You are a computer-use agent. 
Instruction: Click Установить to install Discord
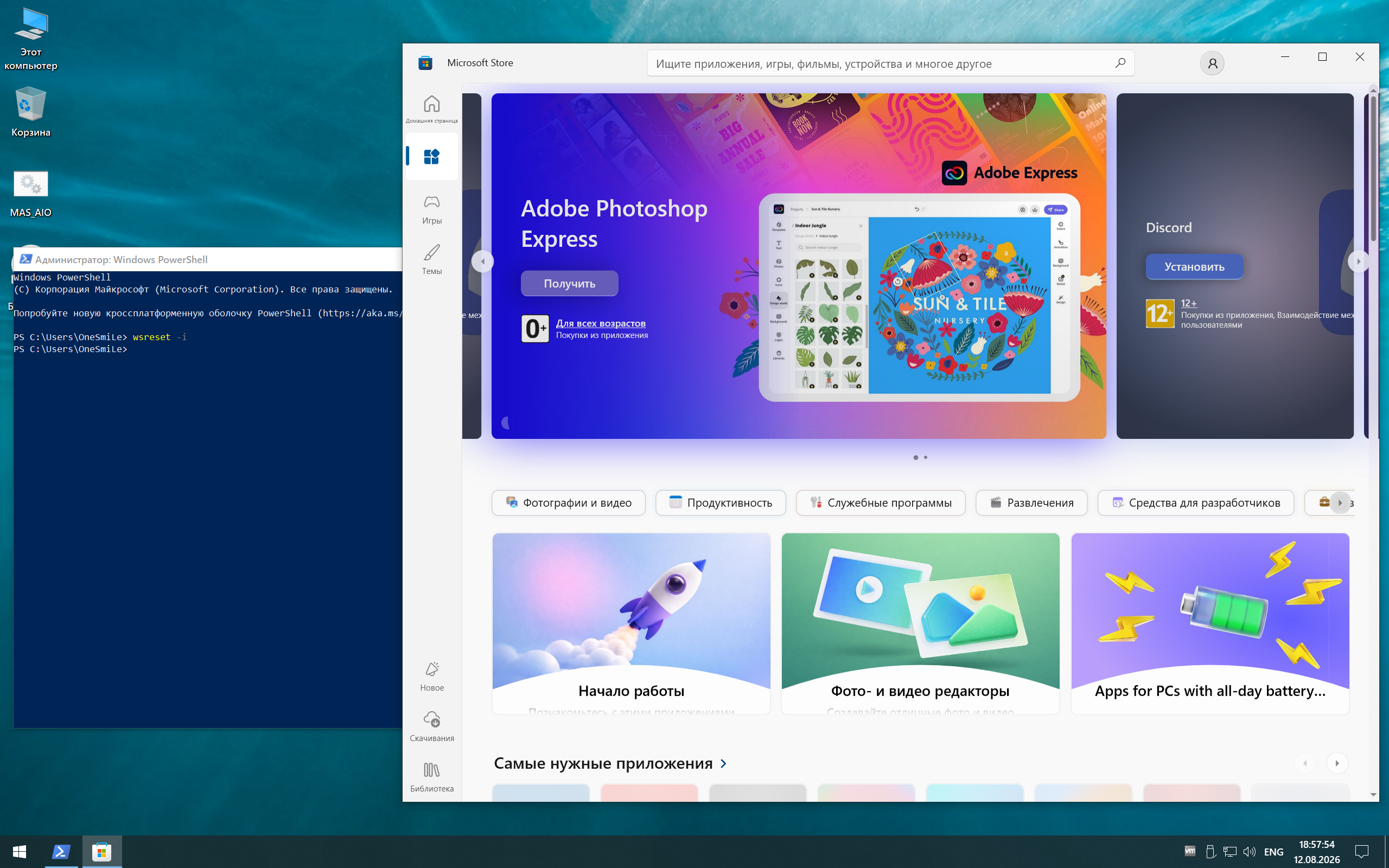(1194, 267)
